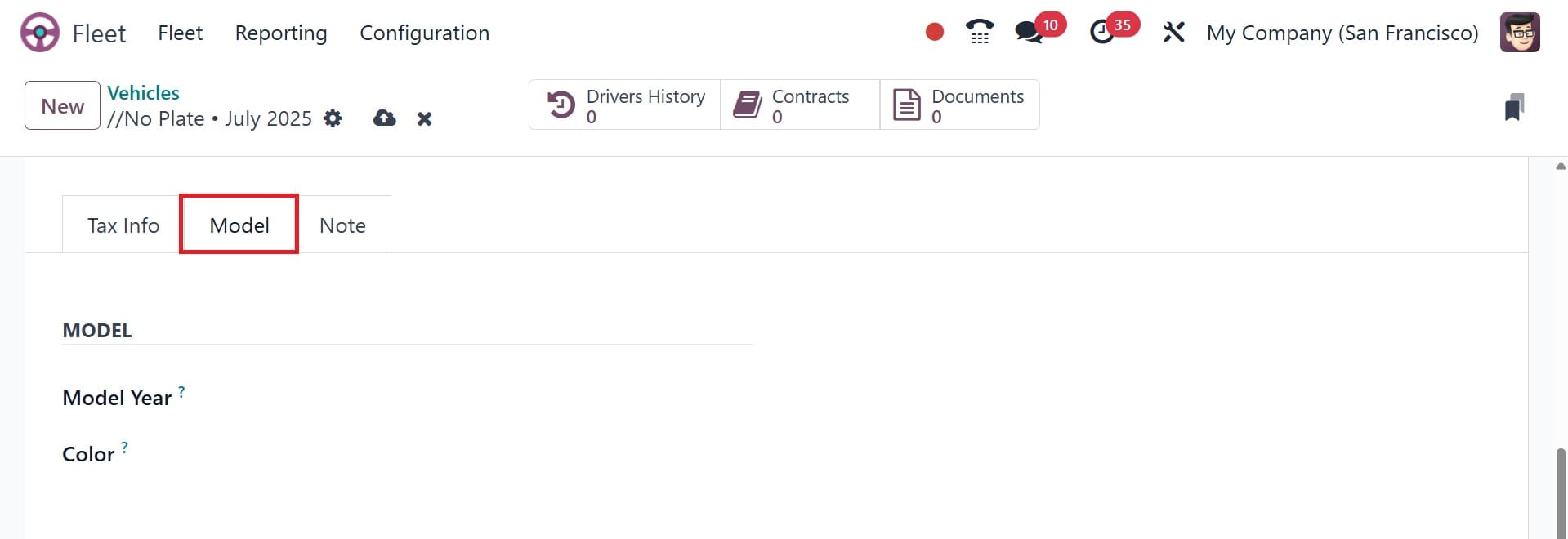
Task: Open Documents smart button
Action: coord(959,105)
